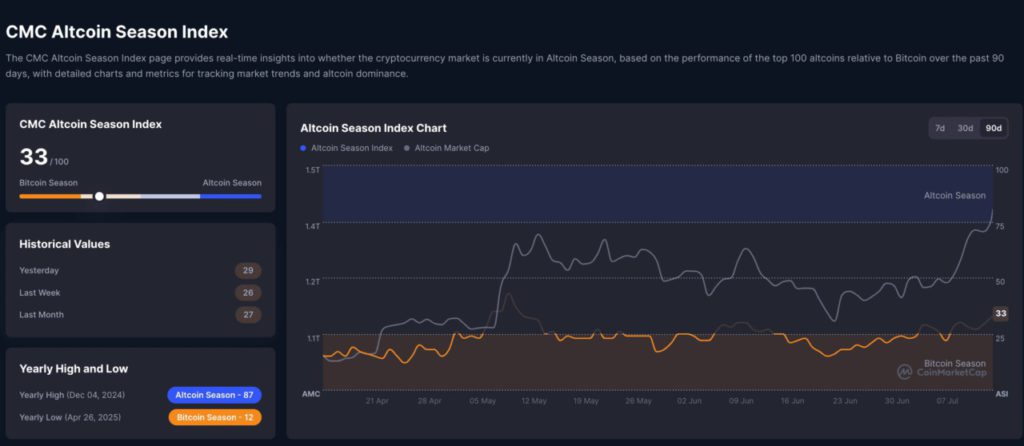Click the Last Week value badge 26
Screen dimensions: 1024x446
247,292
